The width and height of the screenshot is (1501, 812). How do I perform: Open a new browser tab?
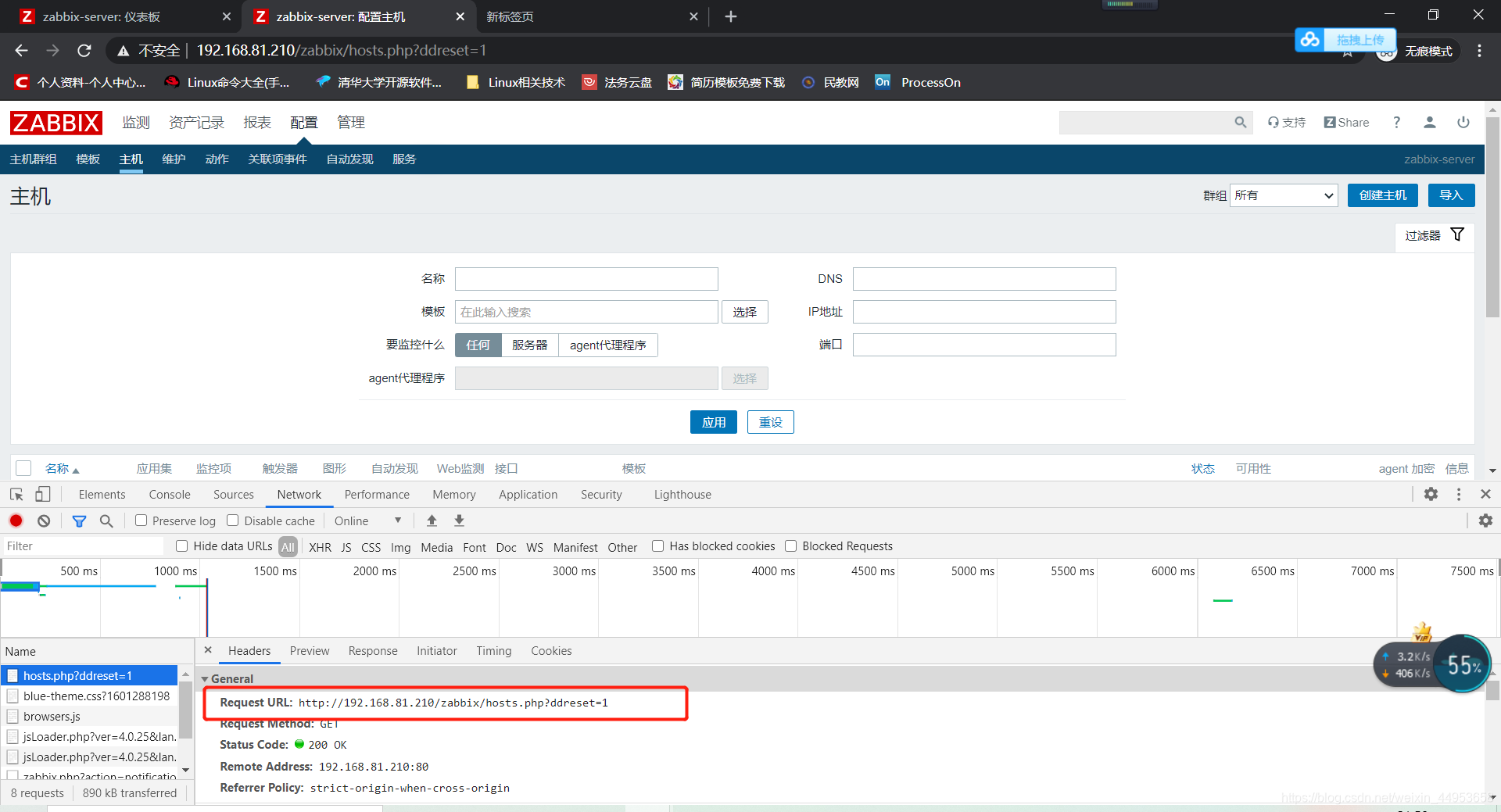tap(730, 16)
